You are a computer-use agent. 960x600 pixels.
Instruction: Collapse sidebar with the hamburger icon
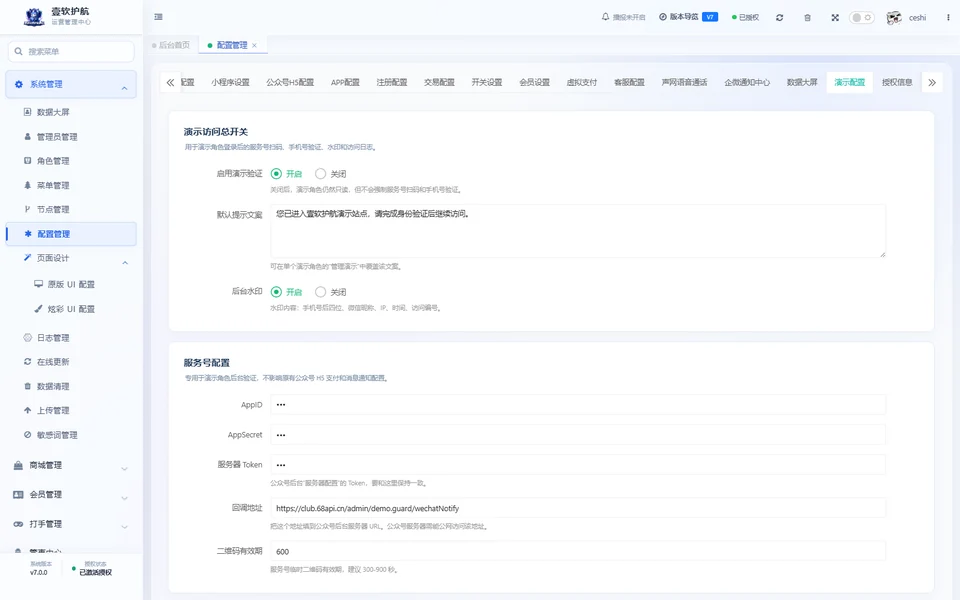click(159, 17)
